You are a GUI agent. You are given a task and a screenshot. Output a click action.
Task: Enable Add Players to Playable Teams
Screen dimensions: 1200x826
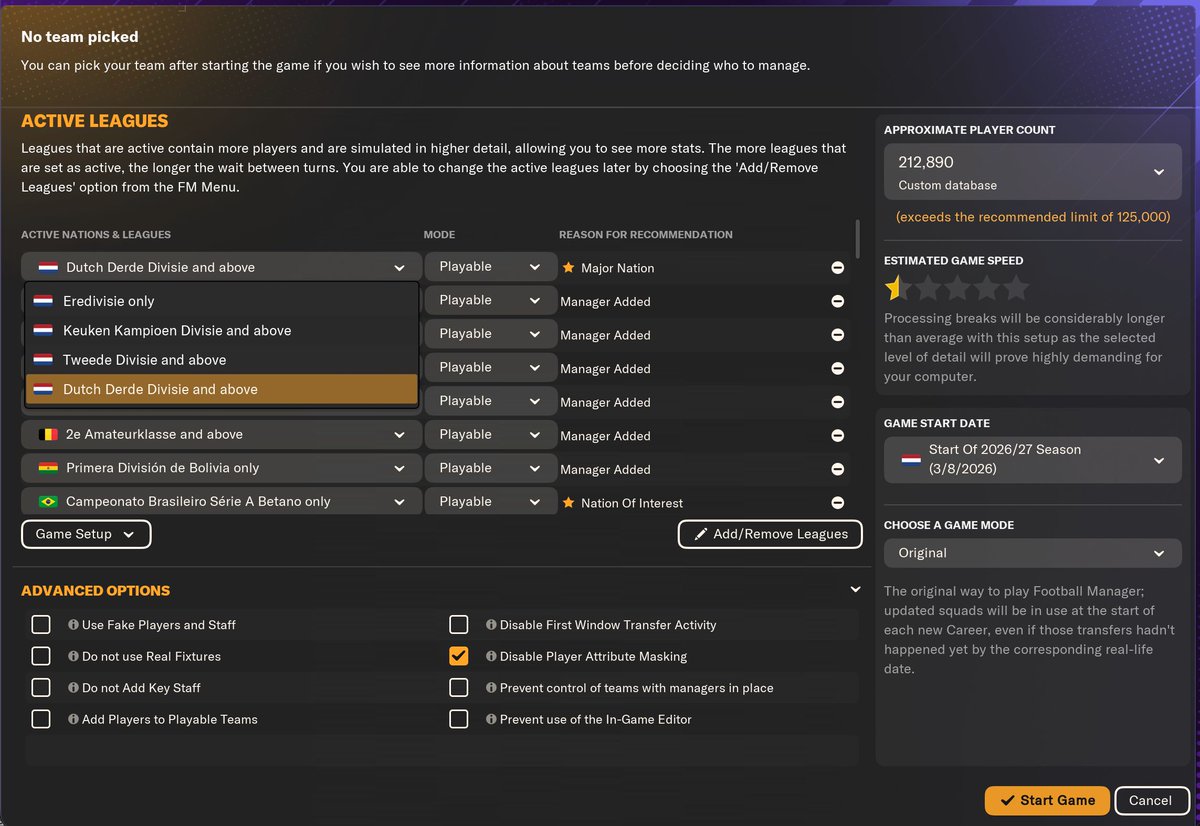(41, 720)
